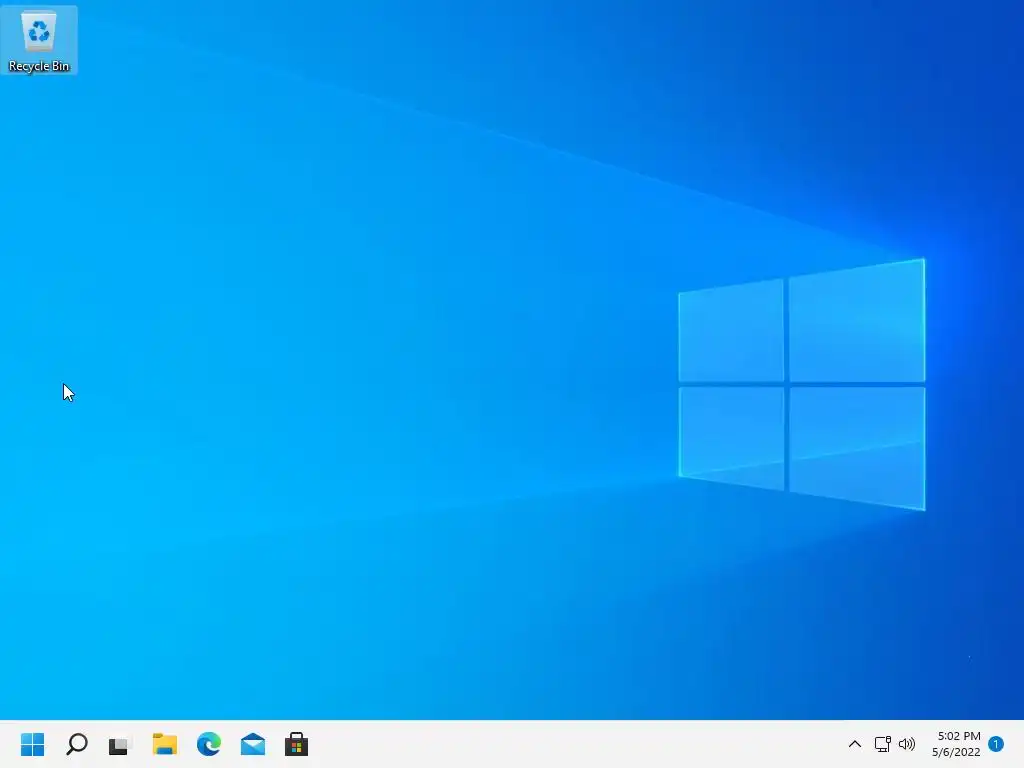Open Task View on taskbar

(120, 744)
